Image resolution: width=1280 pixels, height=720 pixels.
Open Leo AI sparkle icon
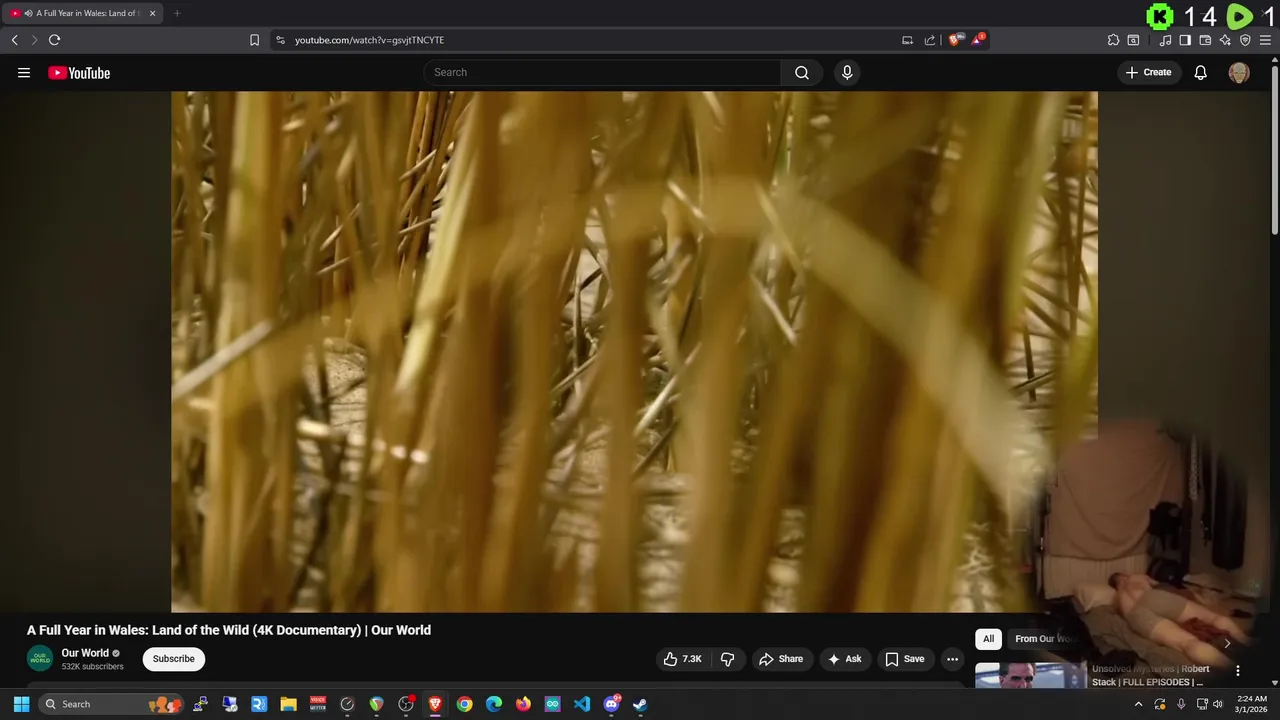[1225, 40]
